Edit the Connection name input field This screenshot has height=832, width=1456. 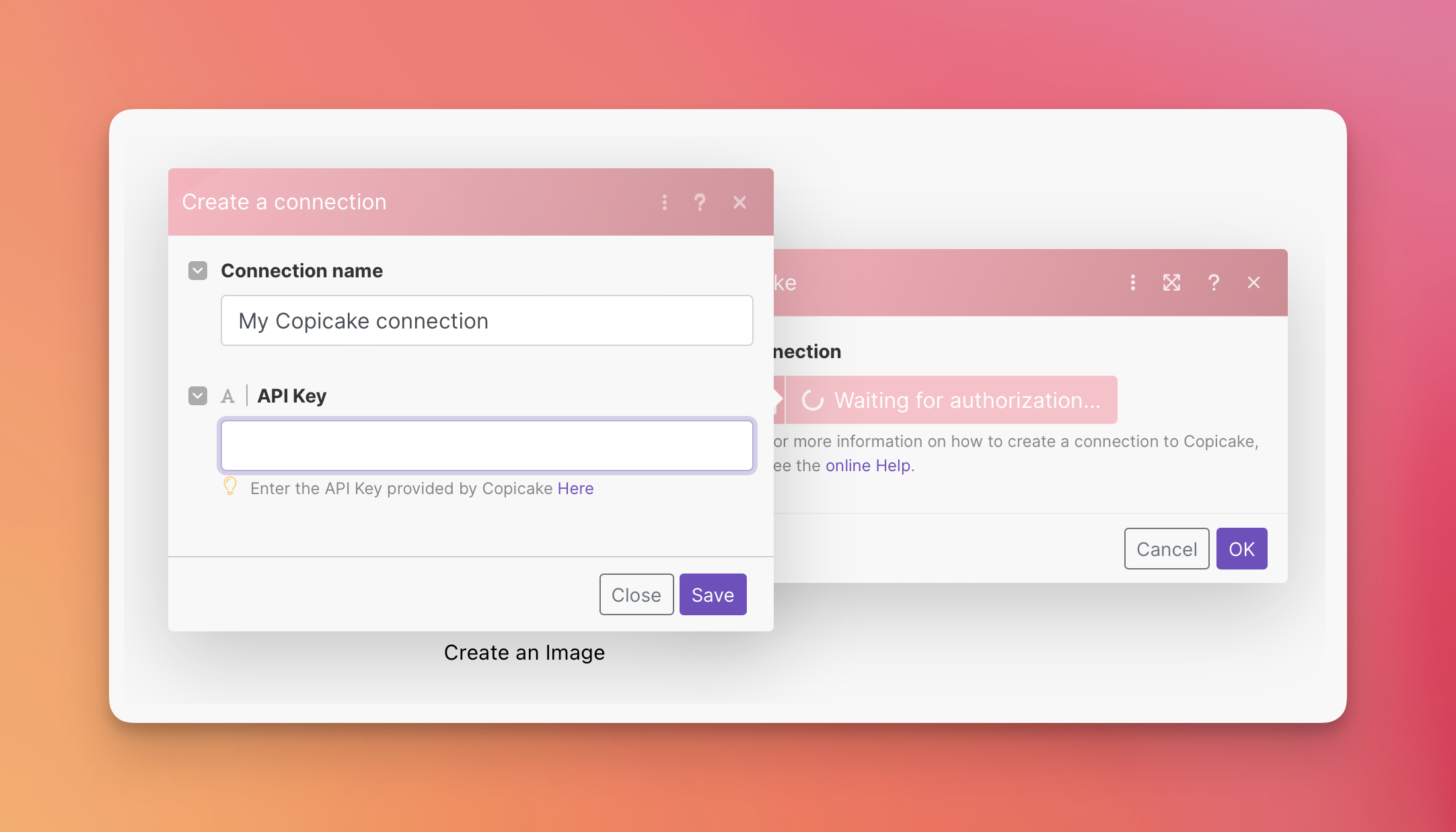click(487, 320)
